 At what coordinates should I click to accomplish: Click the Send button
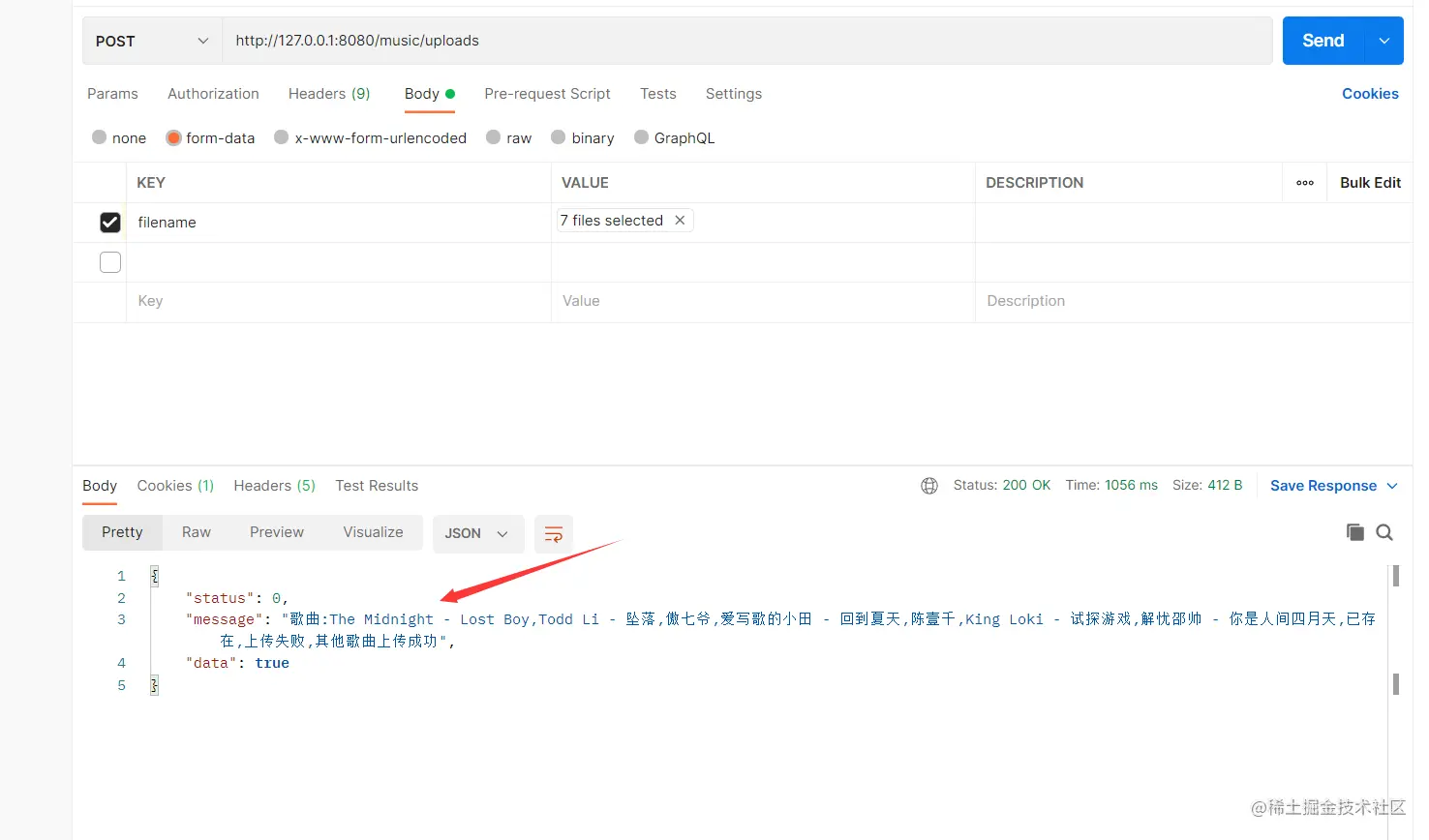tap(1323, 41)
